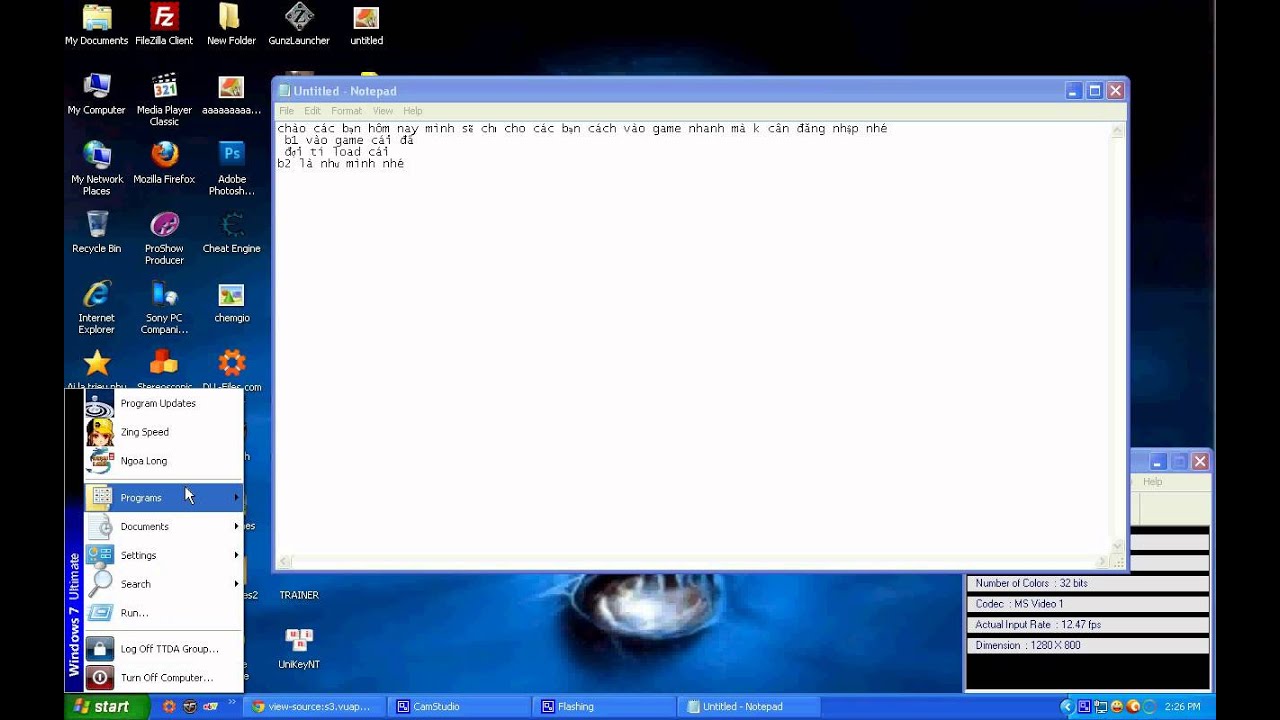The width and height of the screenshot is (1280, 720).
Task: Open Notepad's Format menu
Action: coord(346,111)
